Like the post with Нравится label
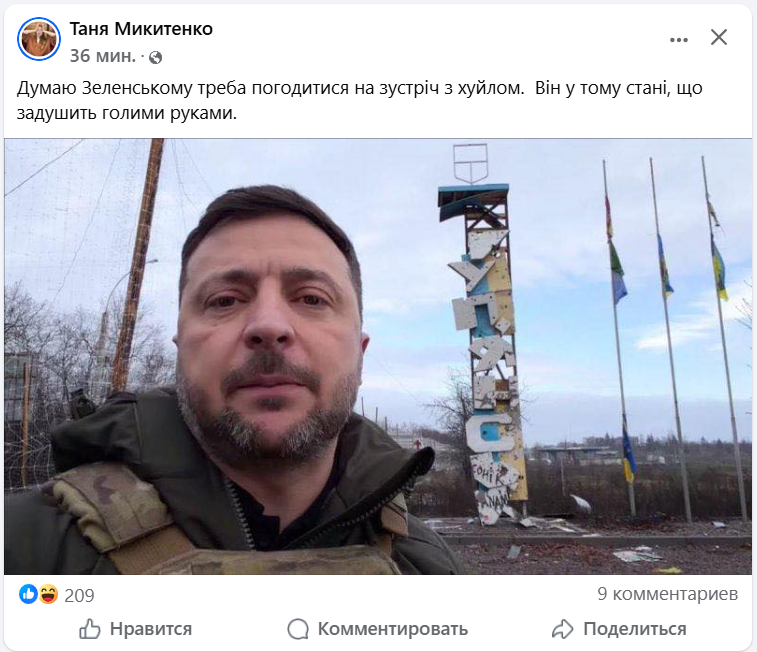 click(x=151, y=629)
